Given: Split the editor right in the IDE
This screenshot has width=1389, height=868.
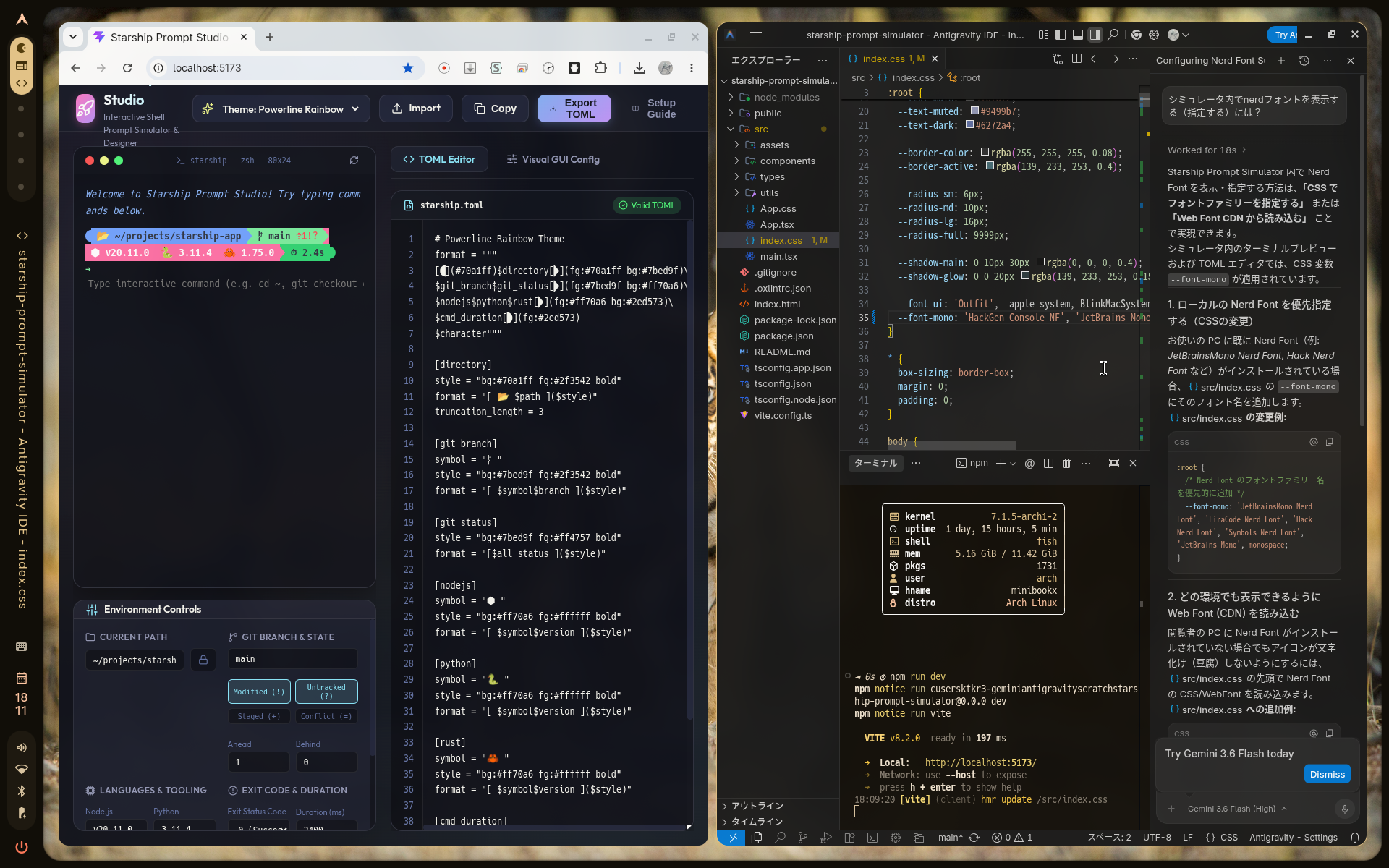Looking at the screenshot, I should 1076,59.
